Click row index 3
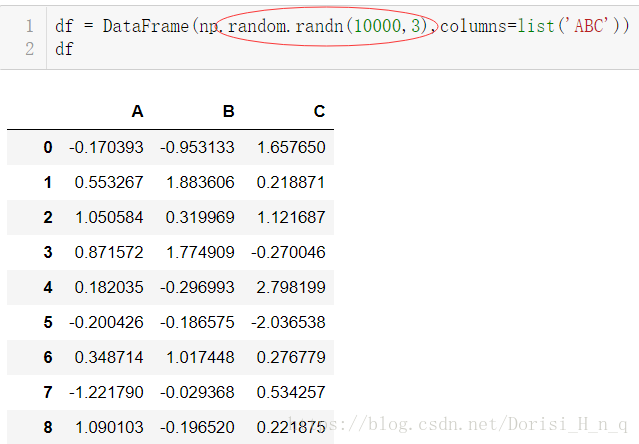Screen dimensions: 639x444 coord(48,252)
